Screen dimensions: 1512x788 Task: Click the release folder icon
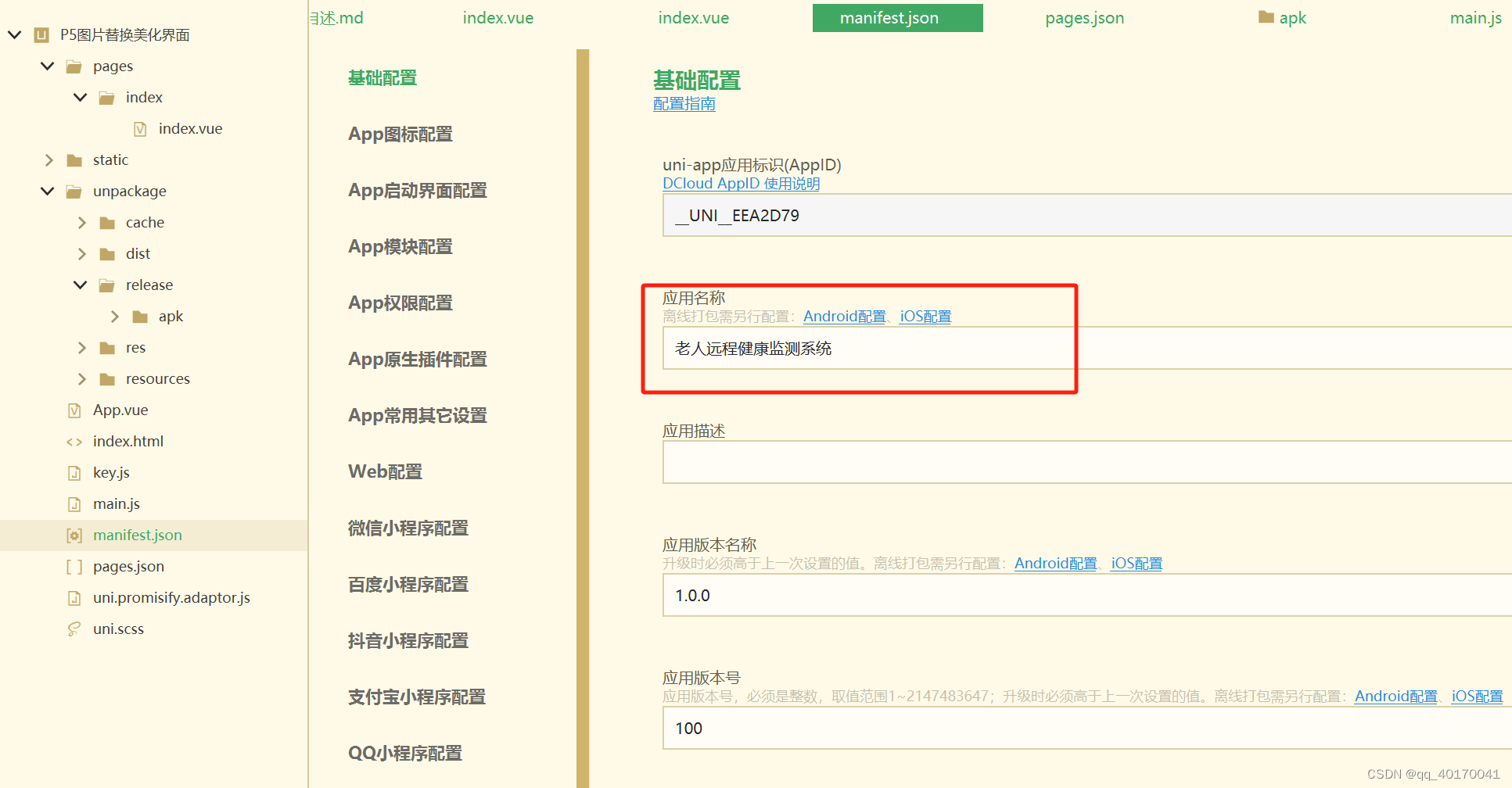pos(107,285)
